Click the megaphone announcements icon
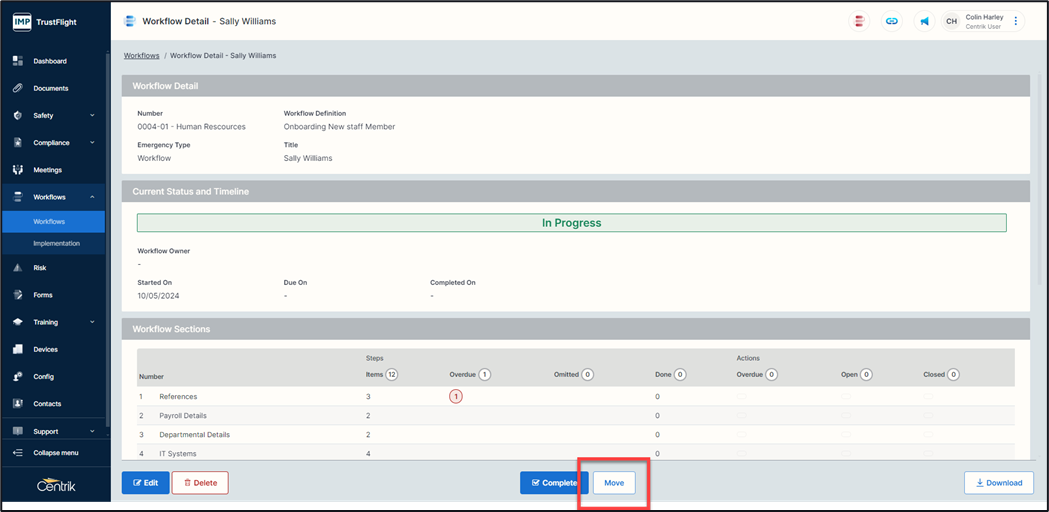The image size is (1049, 512). click(924, 21)
